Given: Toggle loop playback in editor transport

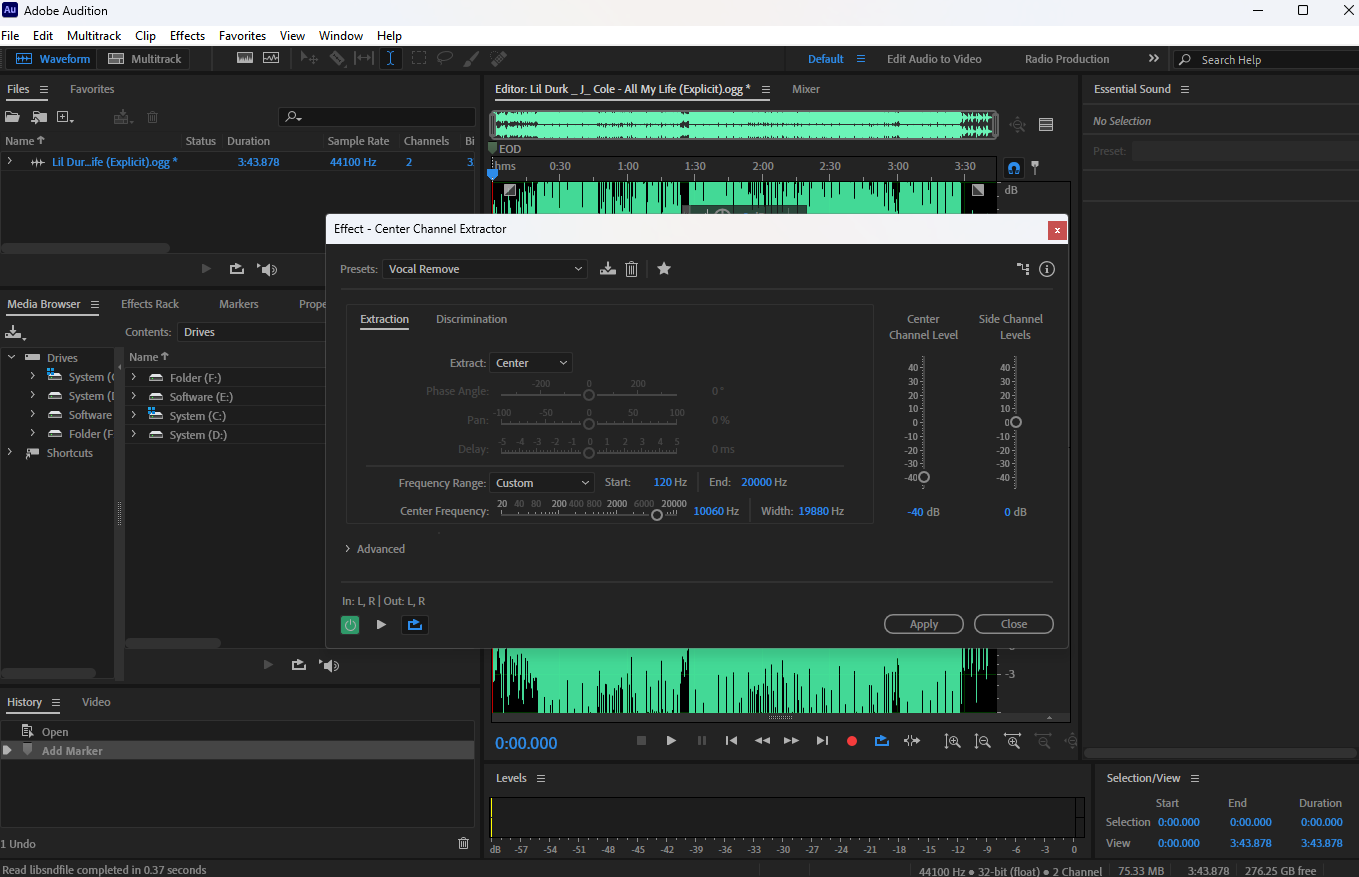Looking at the screenshot, I should tap(881, 741).
